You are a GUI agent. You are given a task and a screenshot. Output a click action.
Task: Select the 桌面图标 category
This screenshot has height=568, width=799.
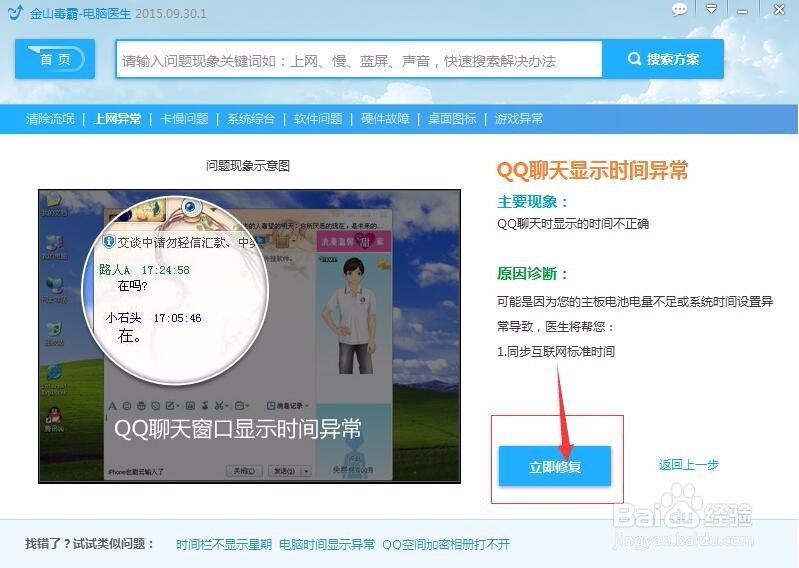(451, 119)
